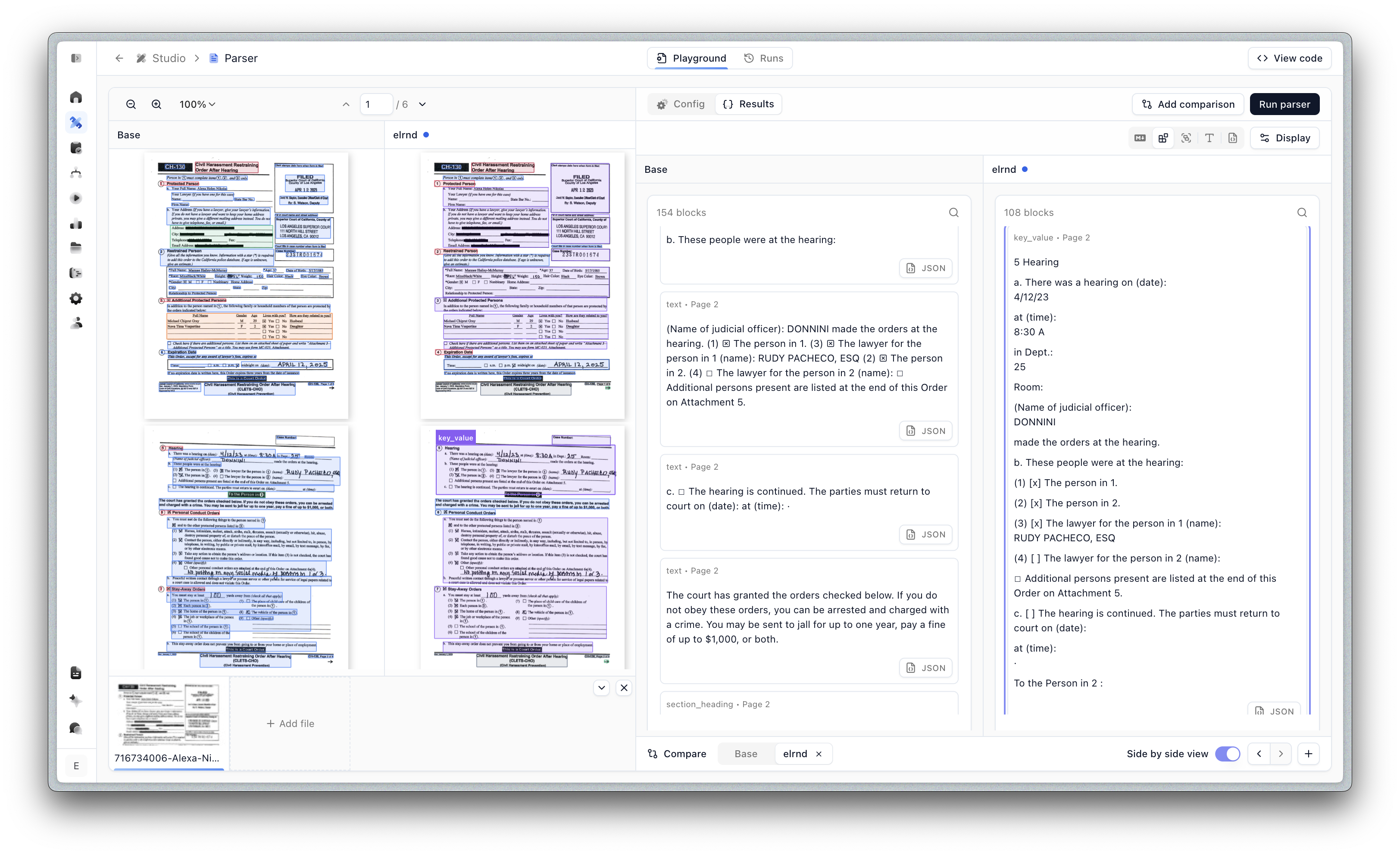Viewport: 1400px width, 855px height.
Task: Open JSON for 'The court has granted' block
Action: tap(925, 668)
